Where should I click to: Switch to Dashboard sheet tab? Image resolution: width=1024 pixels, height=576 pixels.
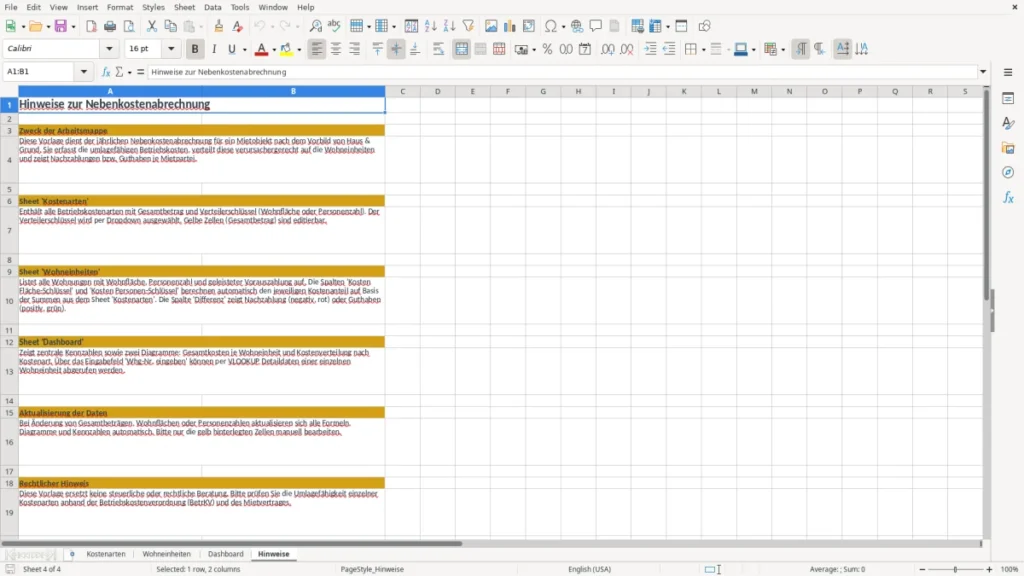225,554
